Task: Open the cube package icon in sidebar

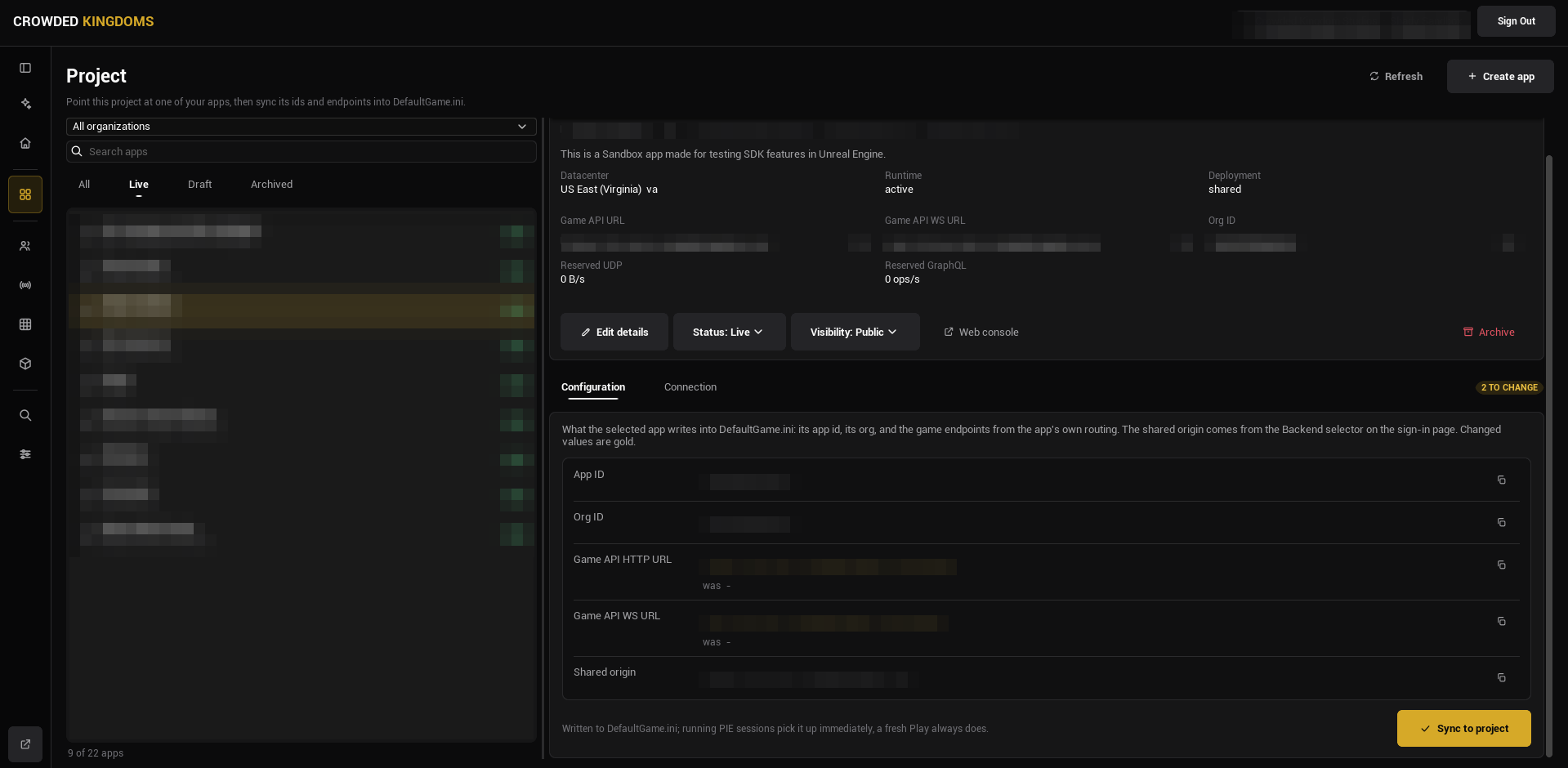Action: (25, 364)
